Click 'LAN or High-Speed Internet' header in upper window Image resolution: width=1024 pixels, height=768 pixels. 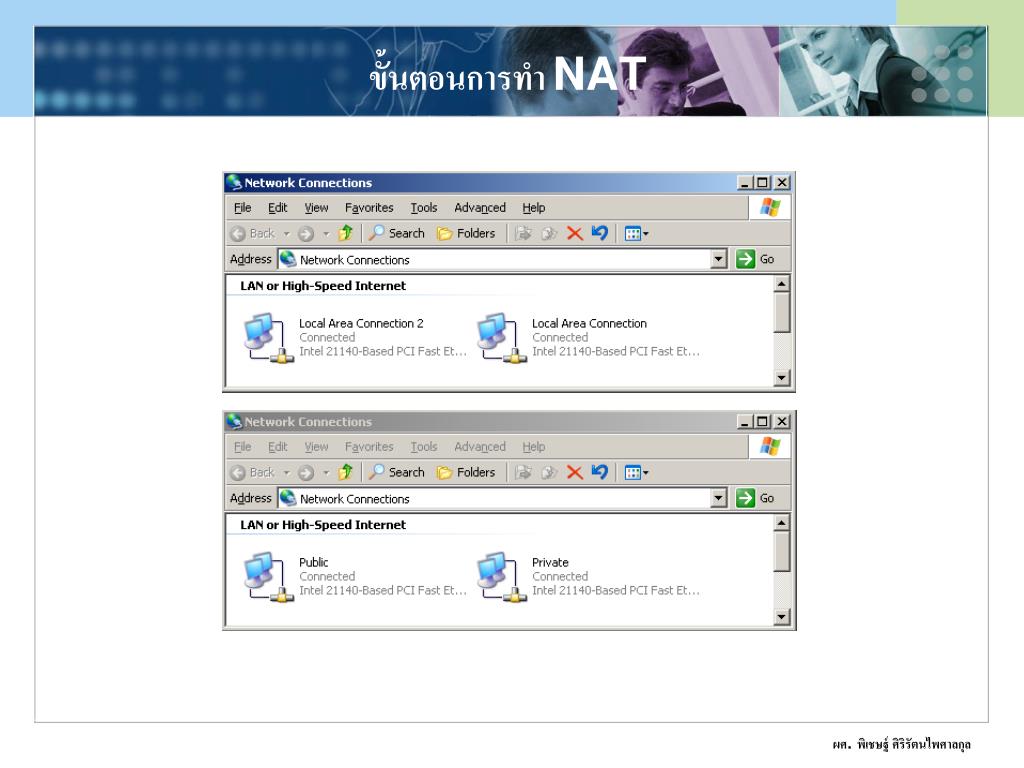323,285
